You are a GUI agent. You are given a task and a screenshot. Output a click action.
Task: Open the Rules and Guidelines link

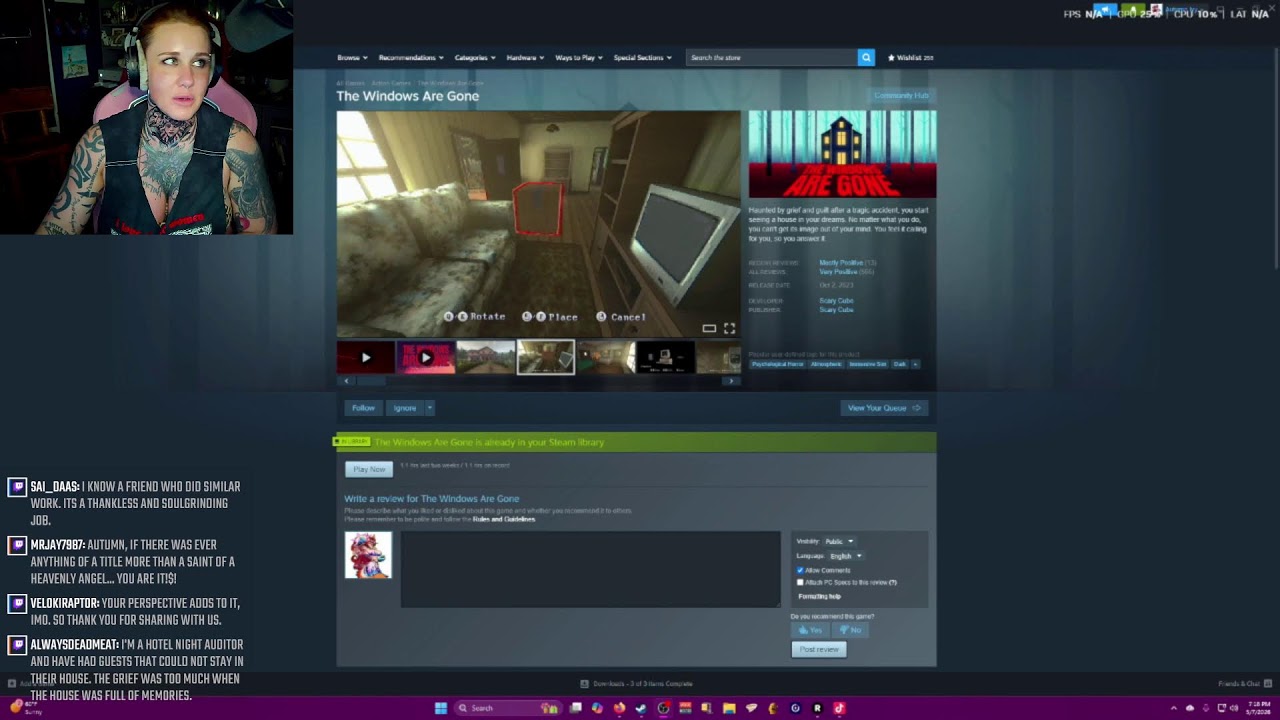tap(504, 519)
